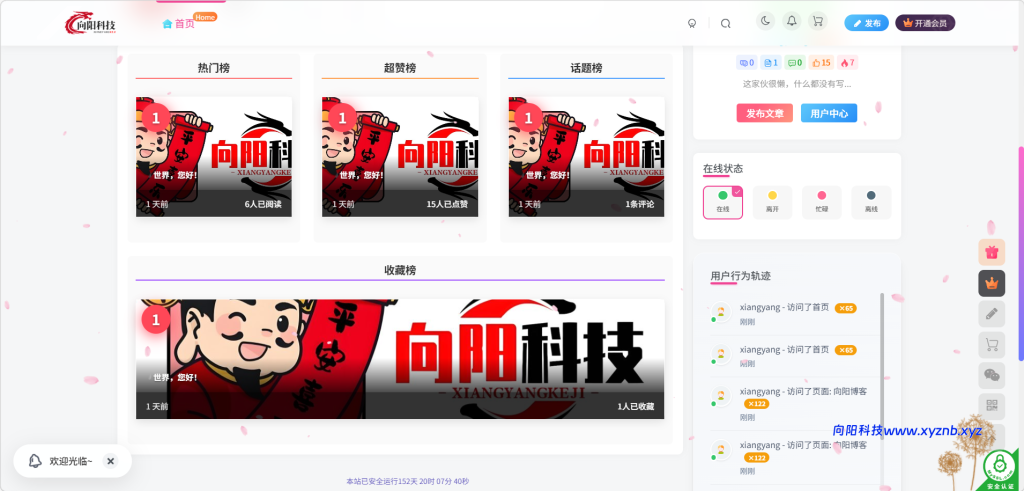
Task: Click the flame popularity badge showing 7
Action: pyautogui.click(x=848, y=63)
